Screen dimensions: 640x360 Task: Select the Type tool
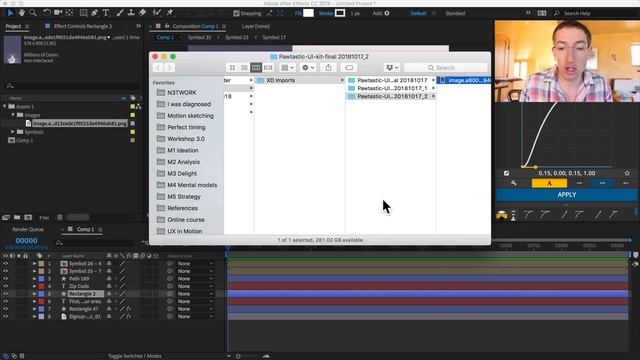click(106, 13)
